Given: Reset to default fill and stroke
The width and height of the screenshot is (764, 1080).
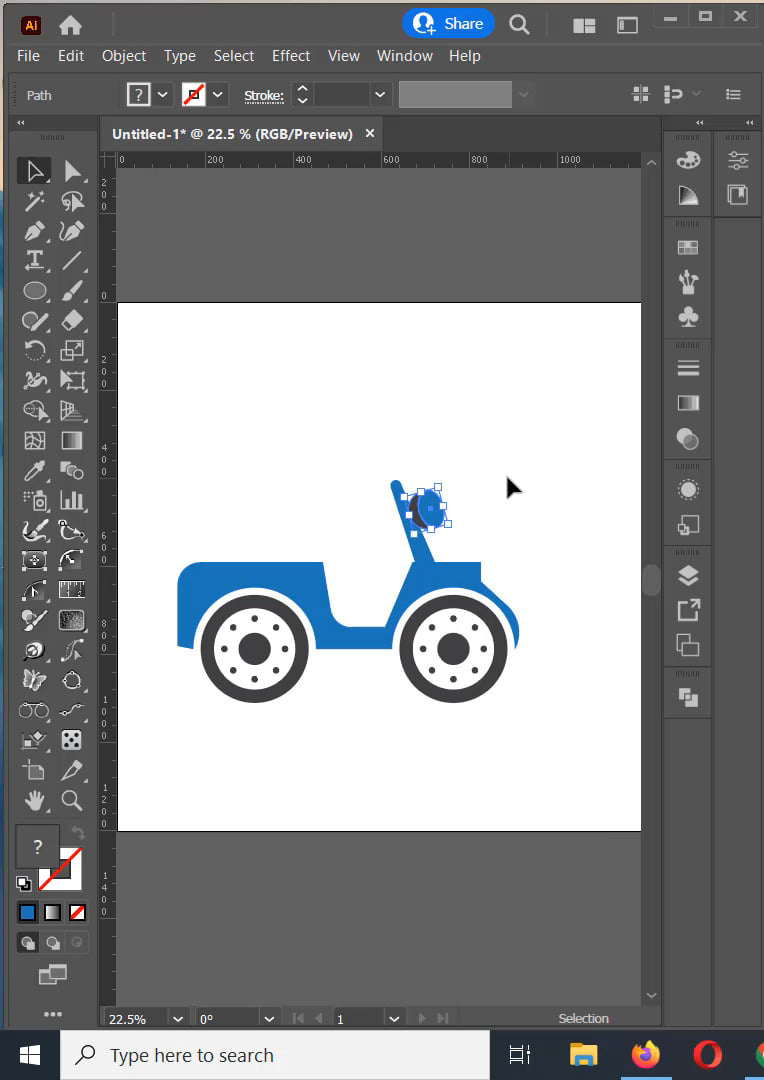Looking at the screenshot, I should pos(23,883).
